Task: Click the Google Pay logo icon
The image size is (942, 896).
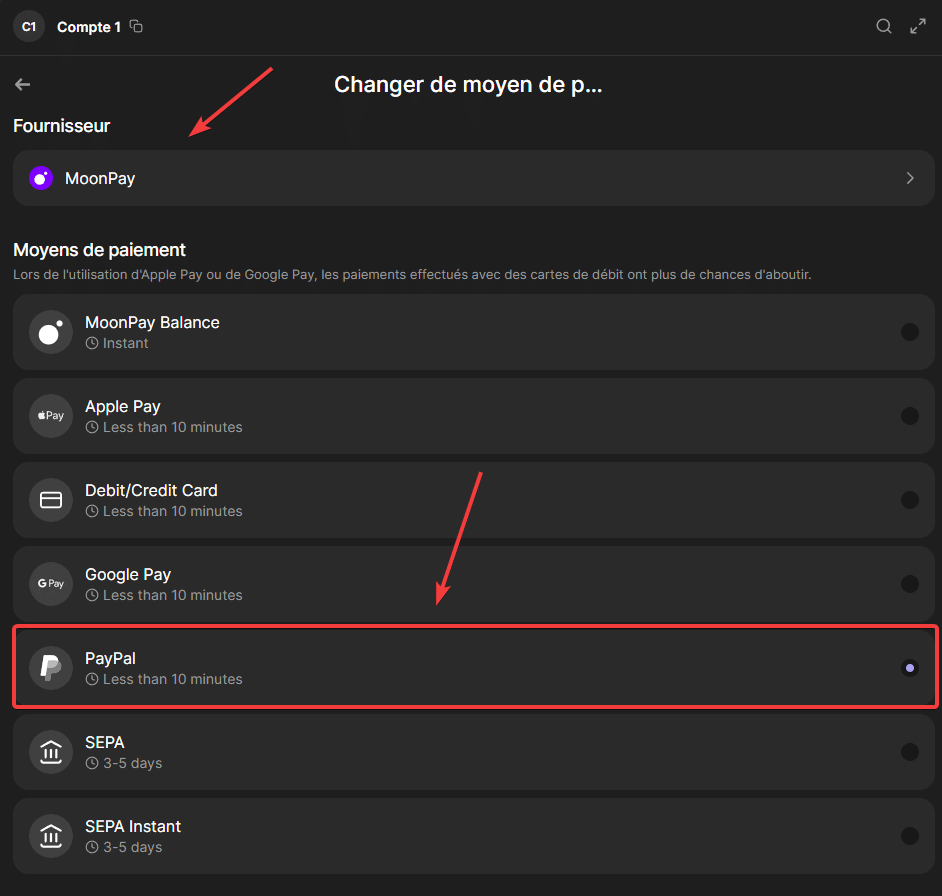Action: pos(51,584)
